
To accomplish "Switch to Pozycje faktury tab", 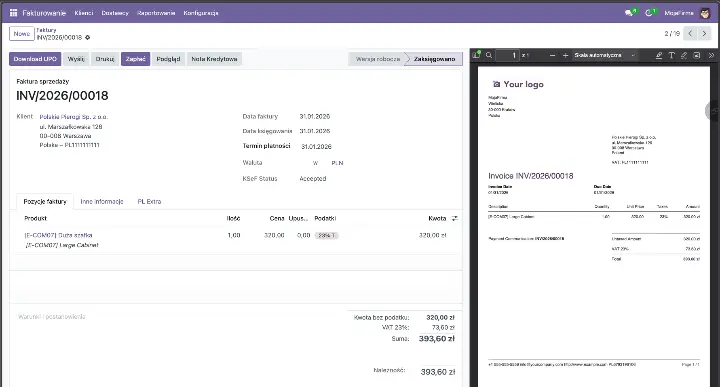I will pyautogui.click(x=45, y=202).
